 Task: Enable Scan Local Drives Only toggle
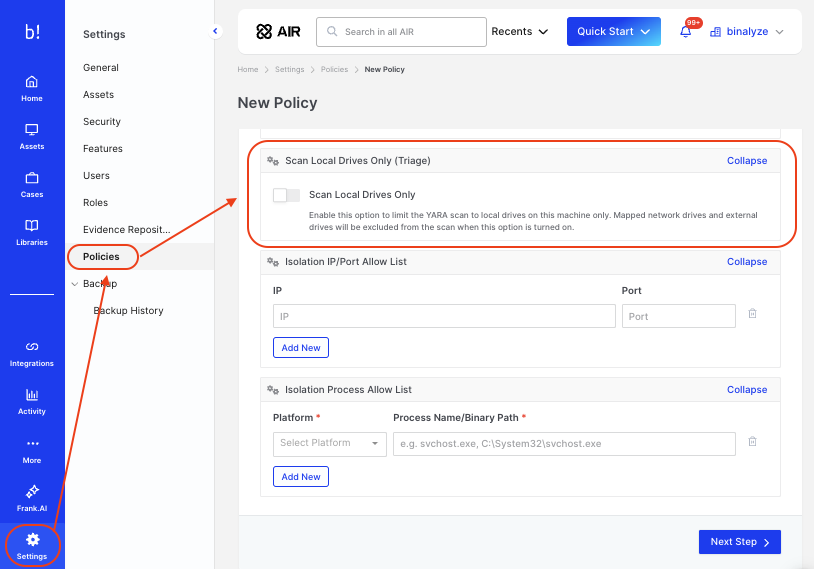pos(286,195)
